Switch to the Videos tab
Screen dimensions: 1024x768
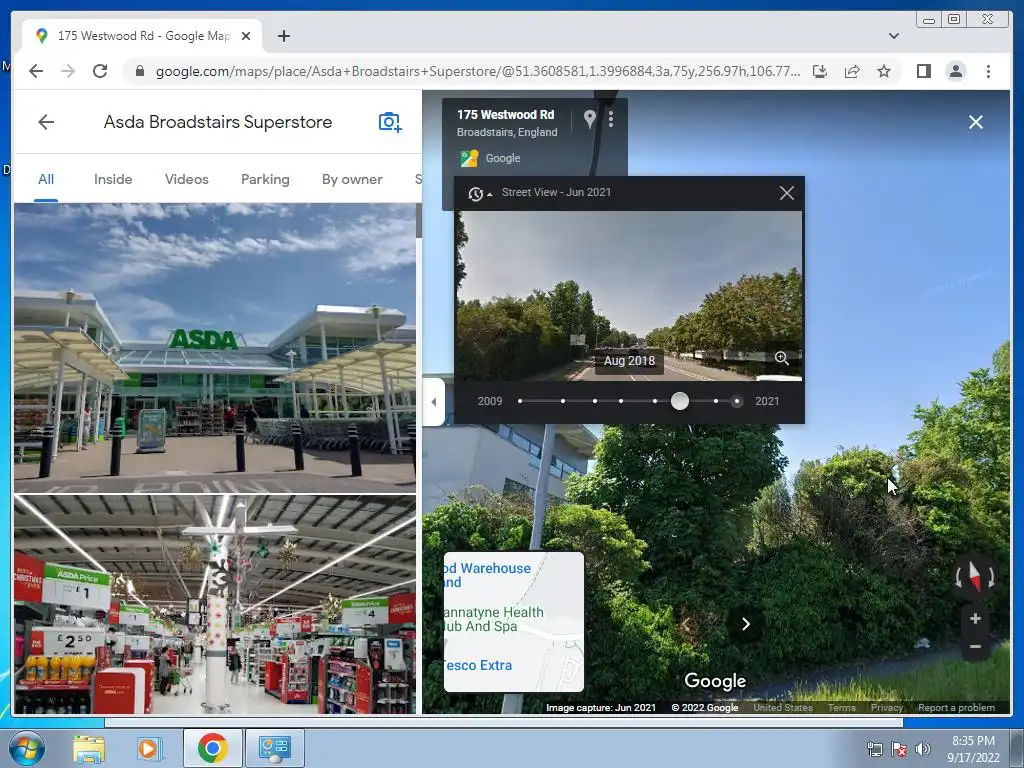point(187,180)
